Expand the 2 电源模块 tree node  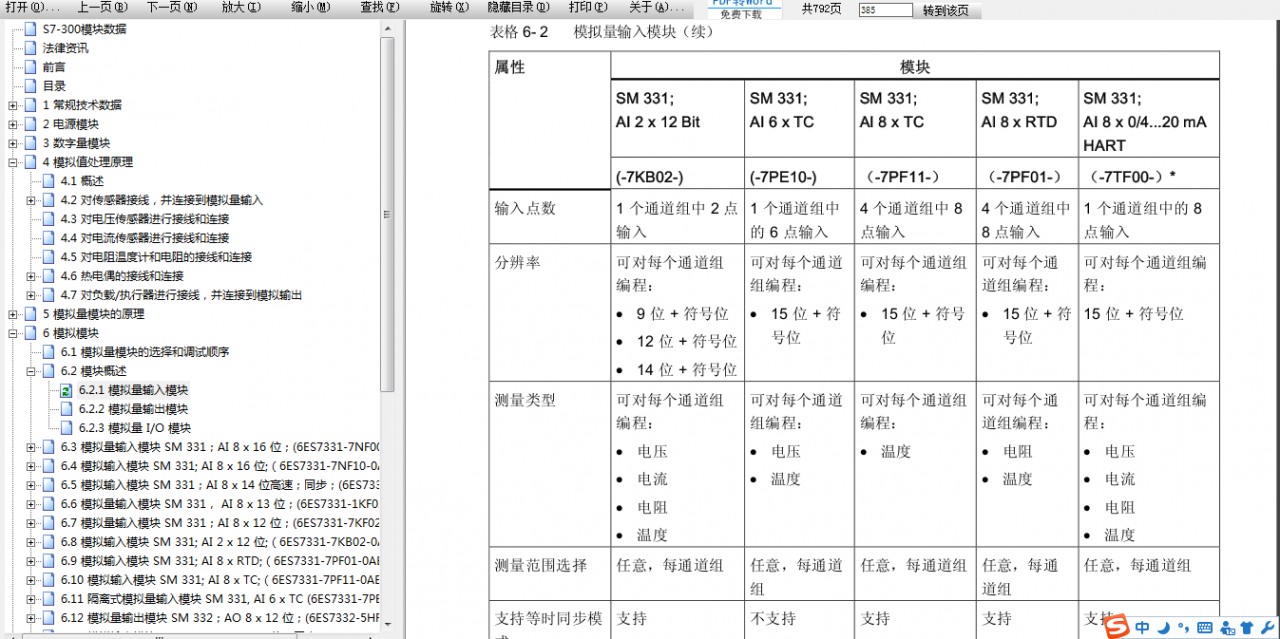(x=13, y=124)
